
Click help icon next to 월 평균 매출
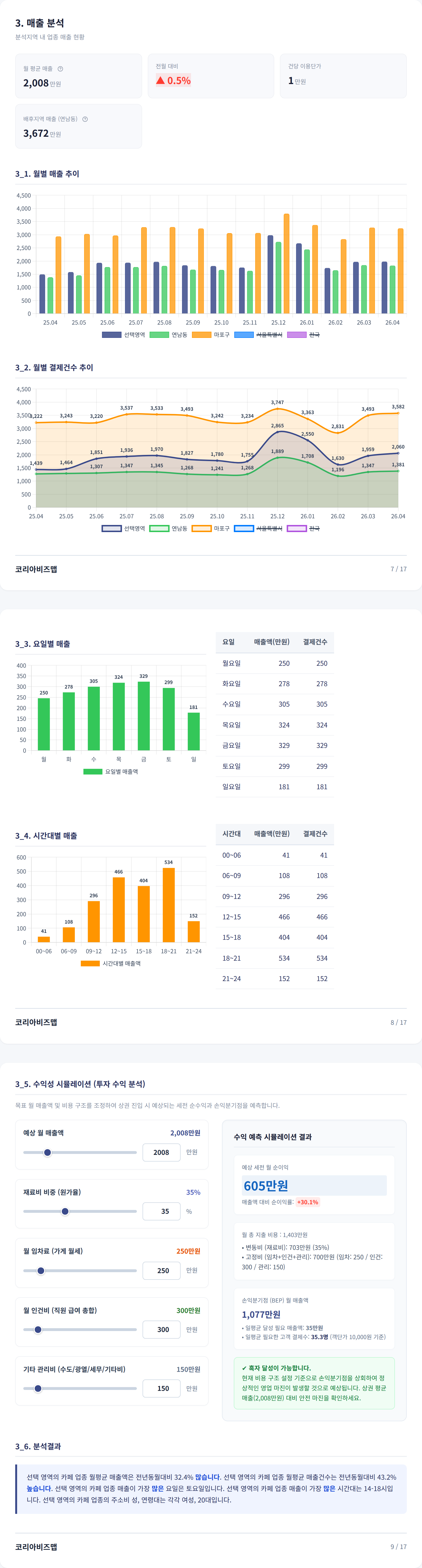point(60,69)
